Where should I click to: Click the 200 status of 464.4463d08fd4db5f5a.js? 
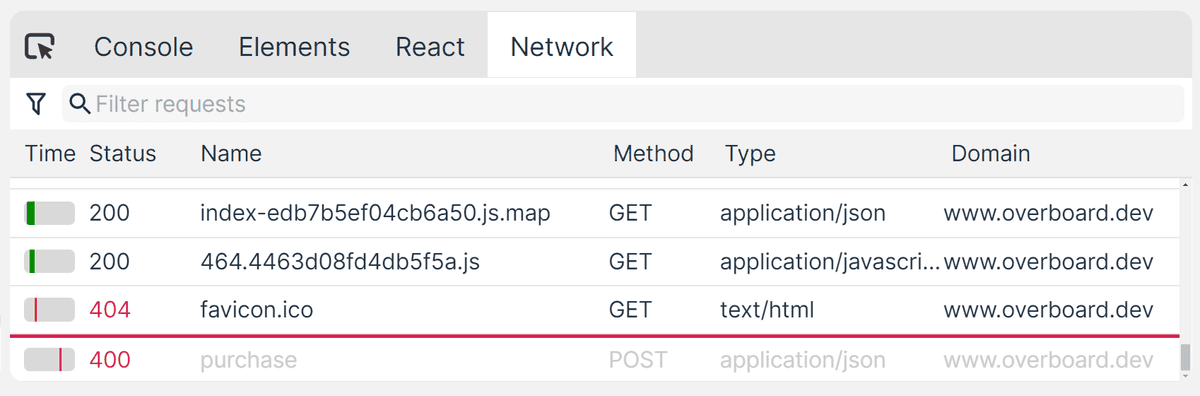click(x=109, y=261)
